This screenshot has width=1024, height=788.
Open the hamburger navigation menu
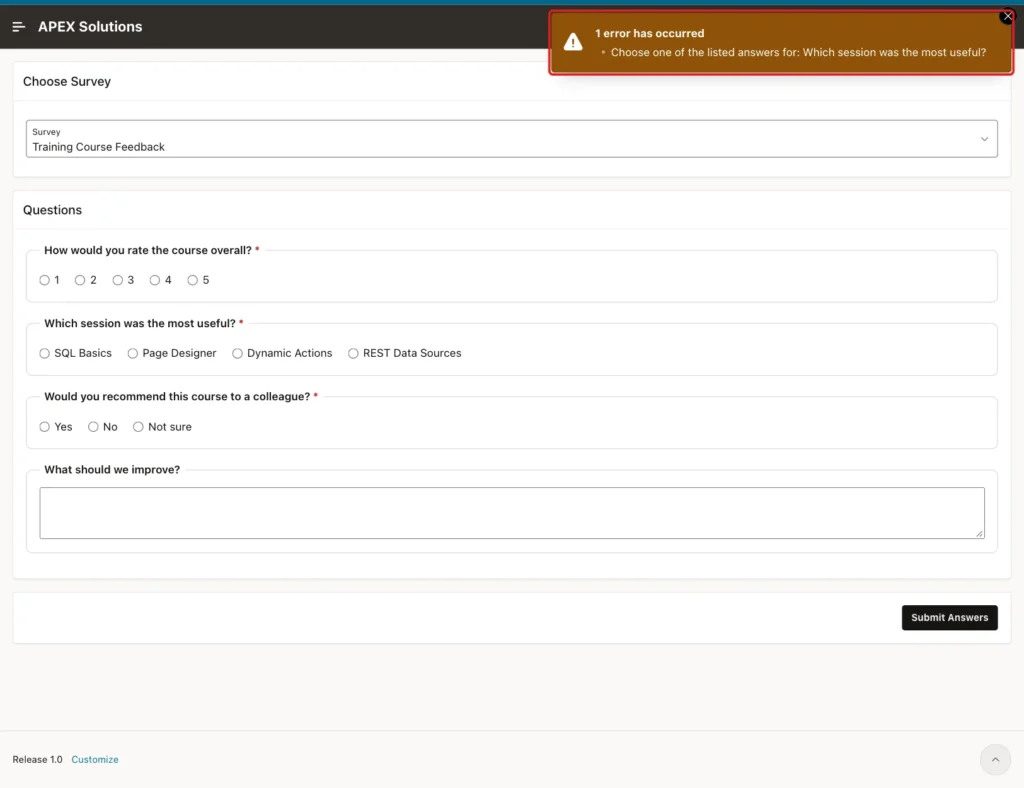tap(18, 27)
